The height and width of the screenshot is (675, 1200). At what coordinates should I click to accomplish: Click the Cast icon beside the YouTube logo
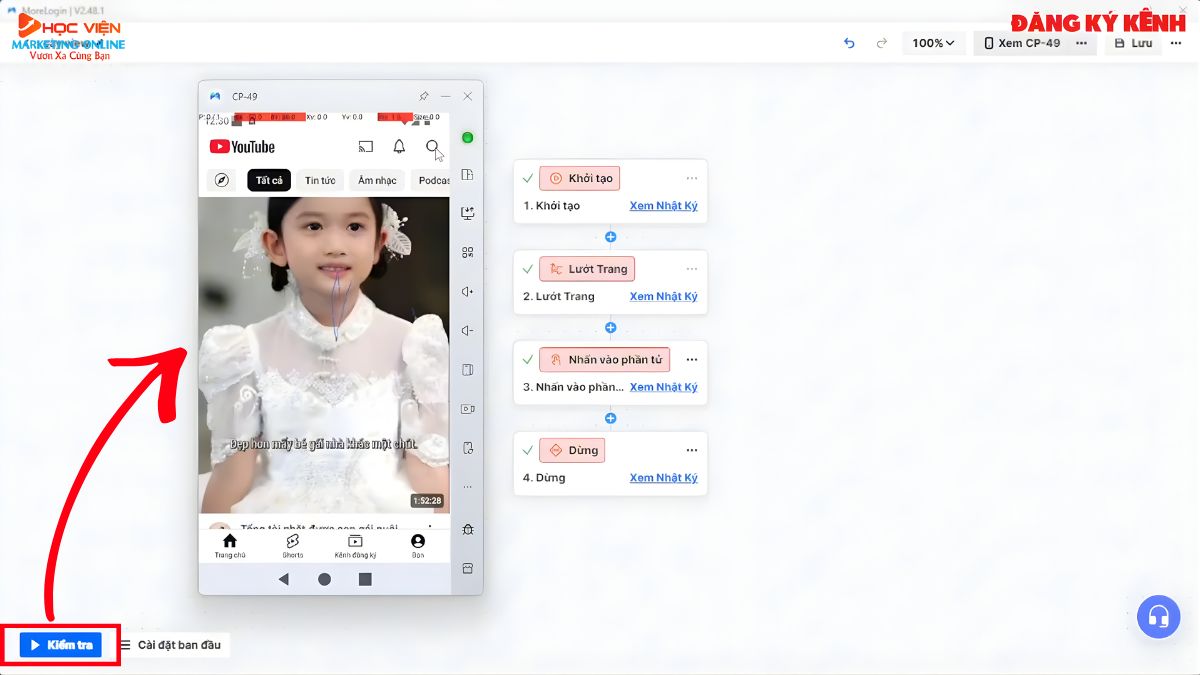(366, 146)
